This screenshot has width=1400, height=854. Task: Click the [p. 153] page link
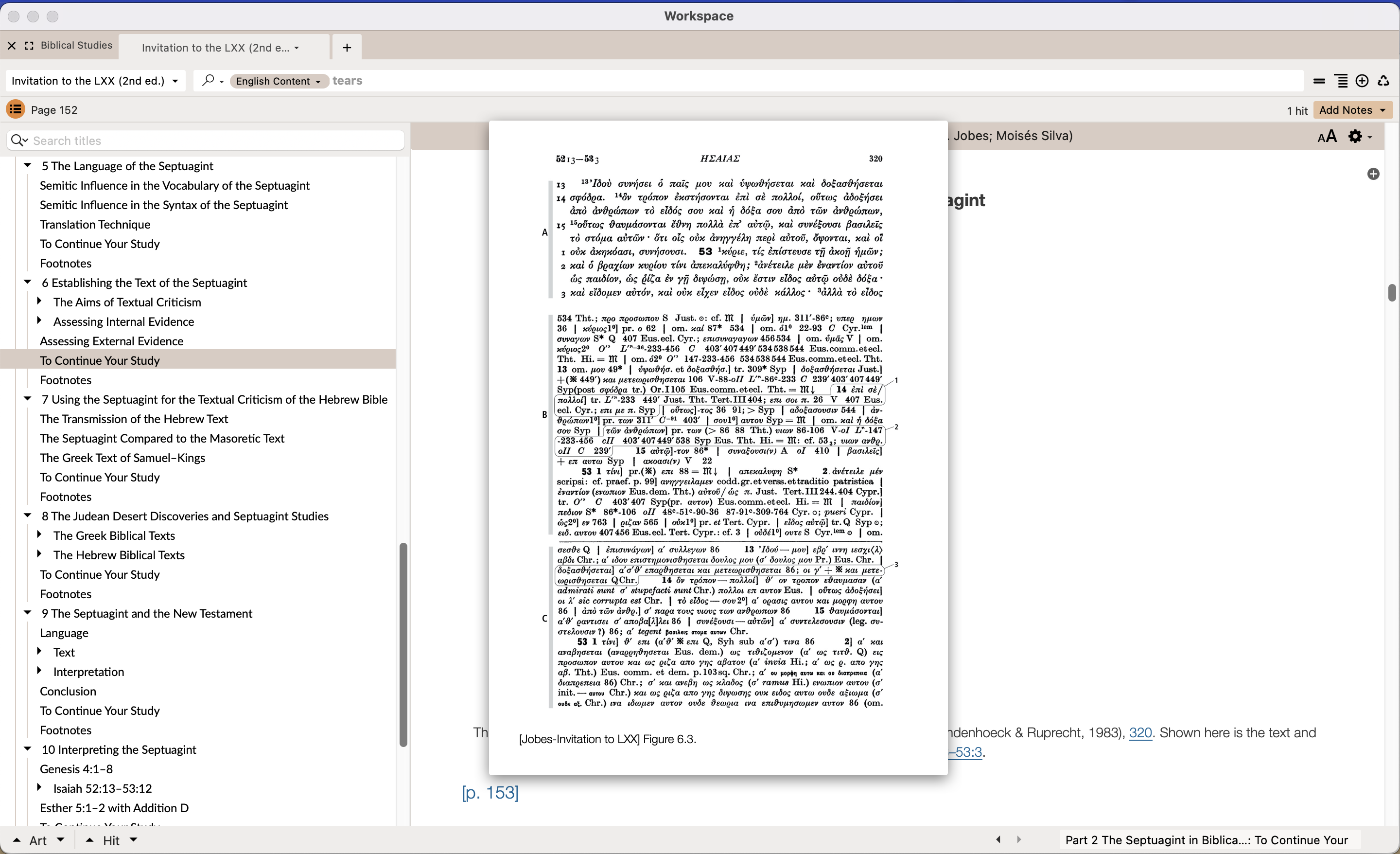(x=490, y=792)
